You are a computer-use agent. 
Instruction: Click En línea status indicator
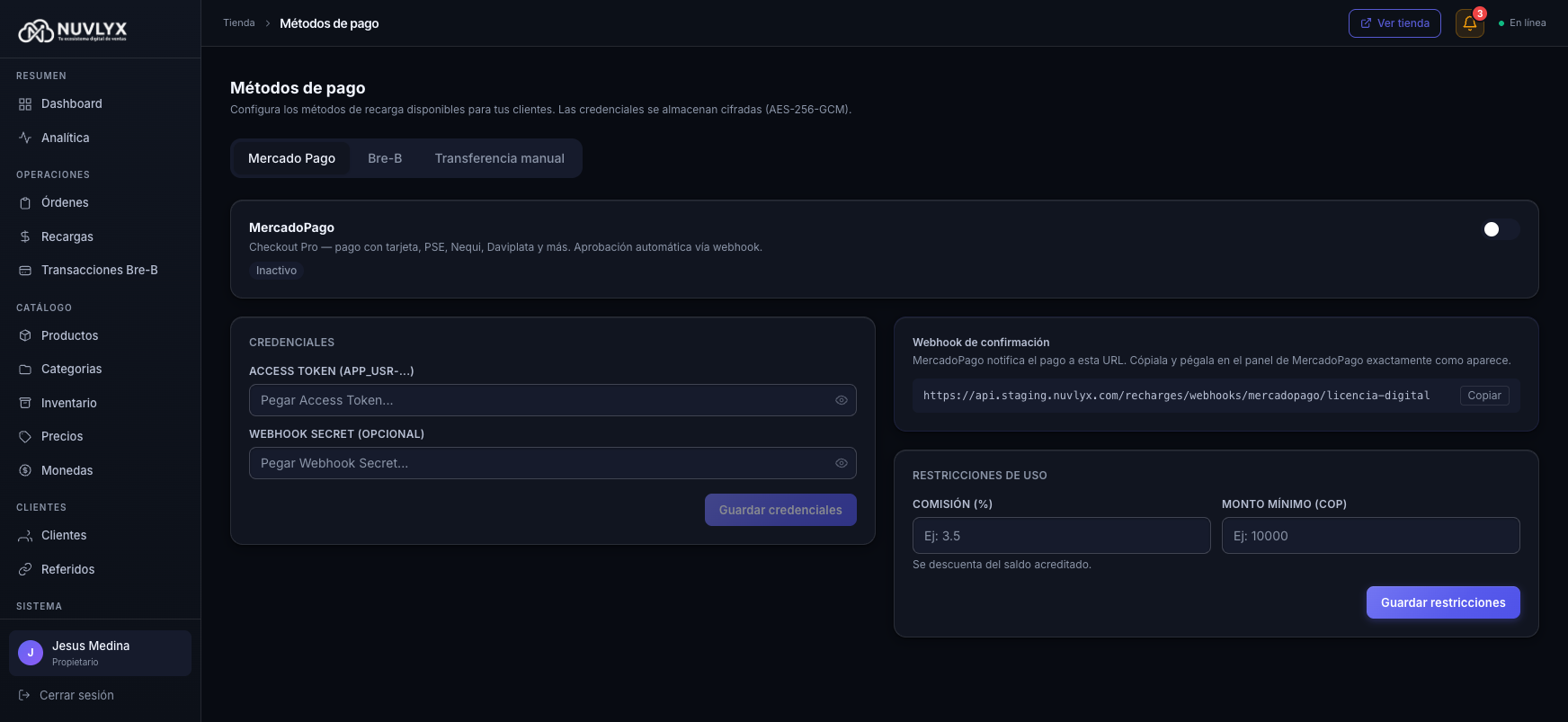tap(1522, 23)
